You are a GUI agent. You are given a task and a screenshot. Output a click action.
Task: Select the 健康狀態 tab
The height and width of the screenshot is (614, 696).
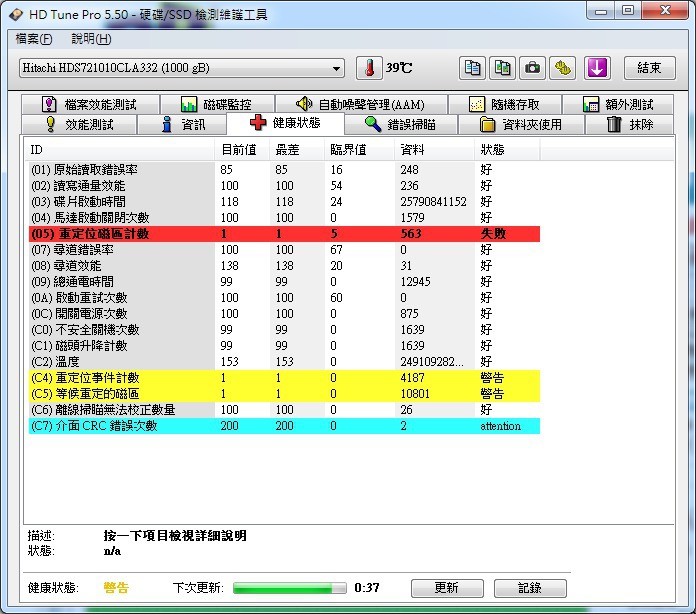[285, 123]
